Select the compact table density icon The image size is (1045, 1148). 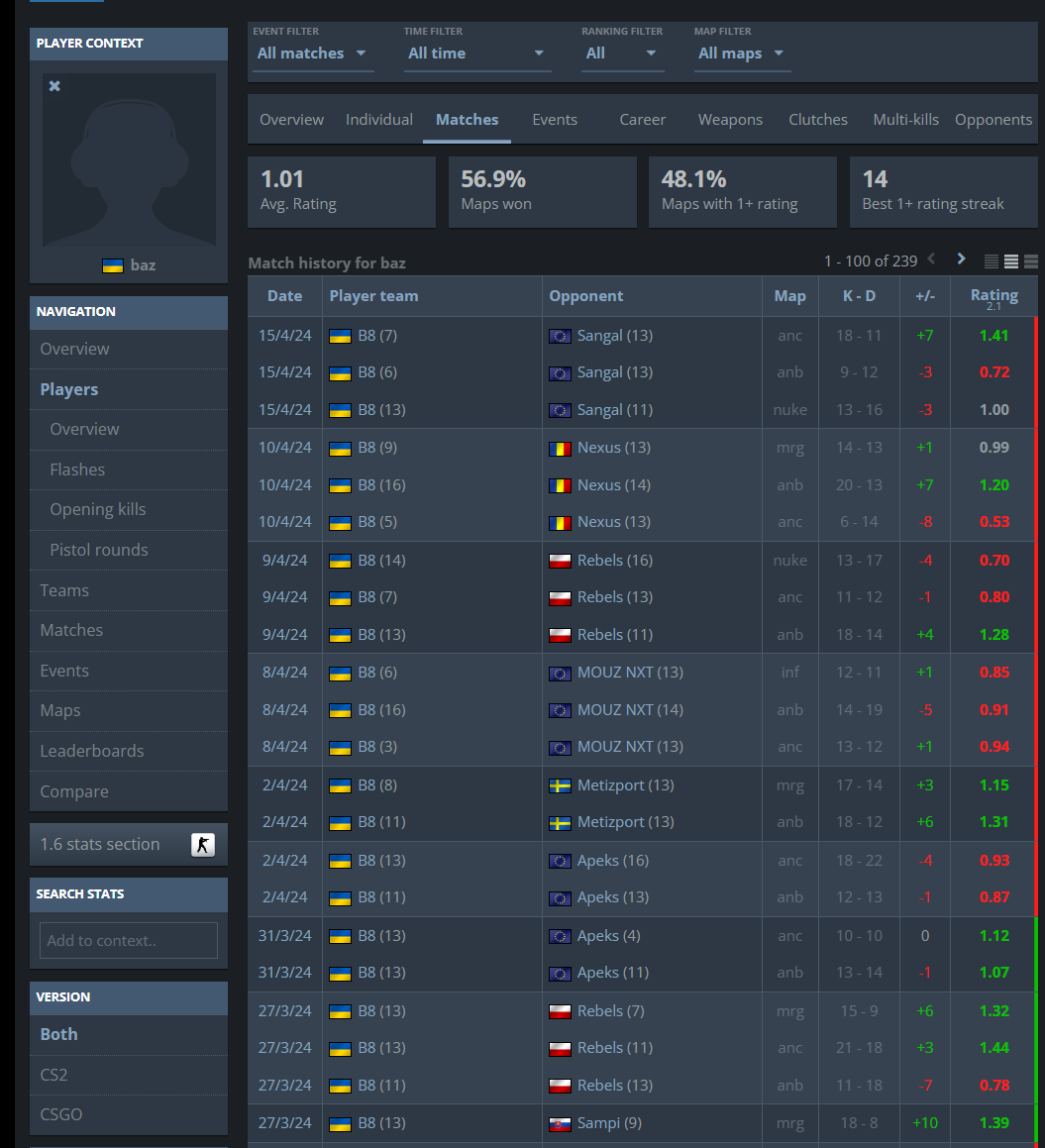[x=992, y=261]
